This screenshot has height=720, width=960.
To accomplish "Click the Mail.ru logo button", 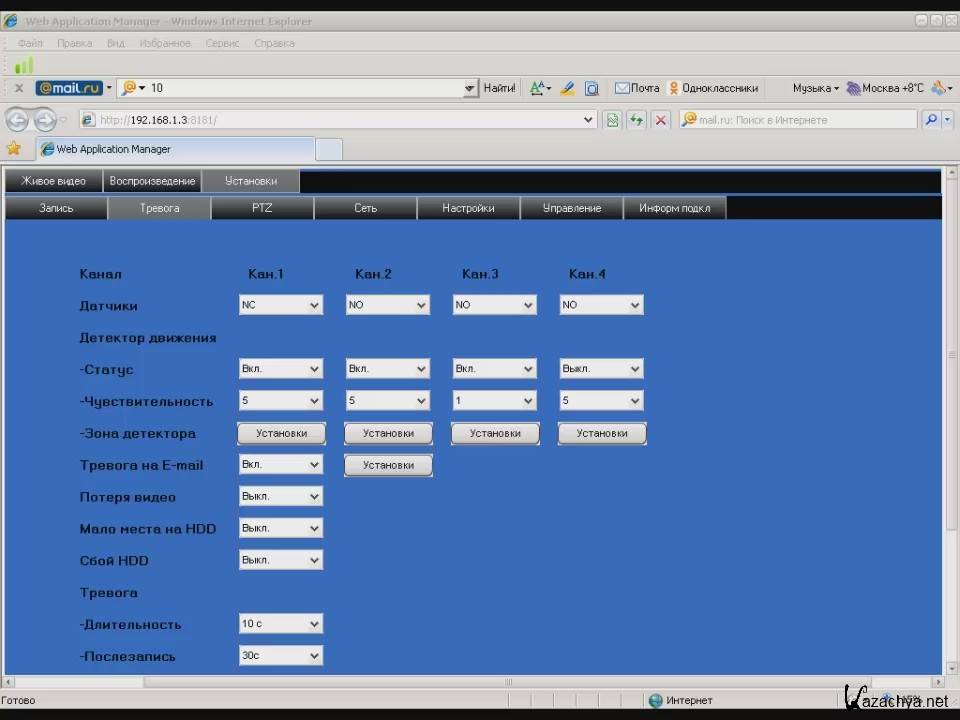I will (69, 88).
